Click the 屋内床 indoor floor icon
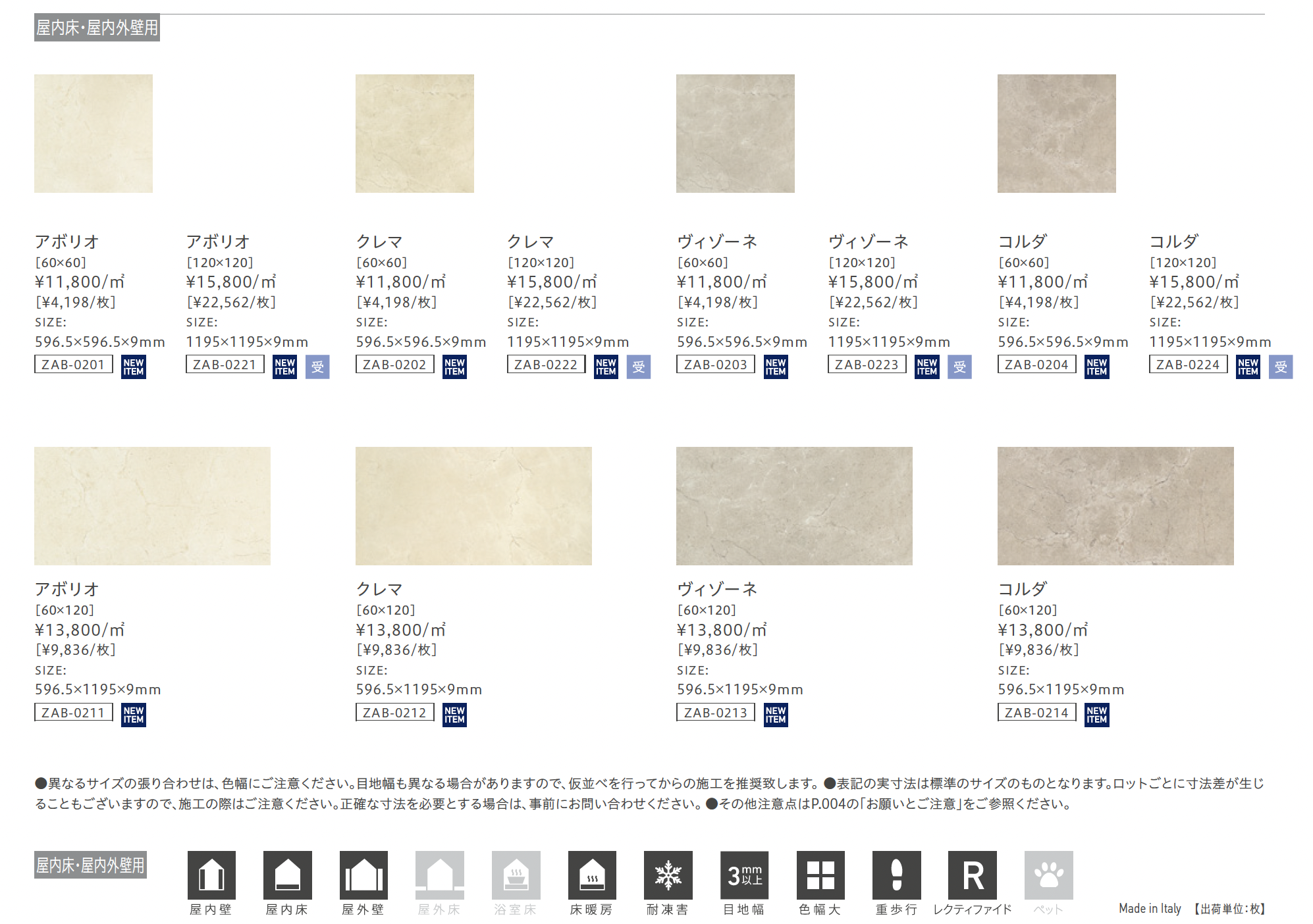This screenshot has width=1313, height=924. [x=287, y=875]
